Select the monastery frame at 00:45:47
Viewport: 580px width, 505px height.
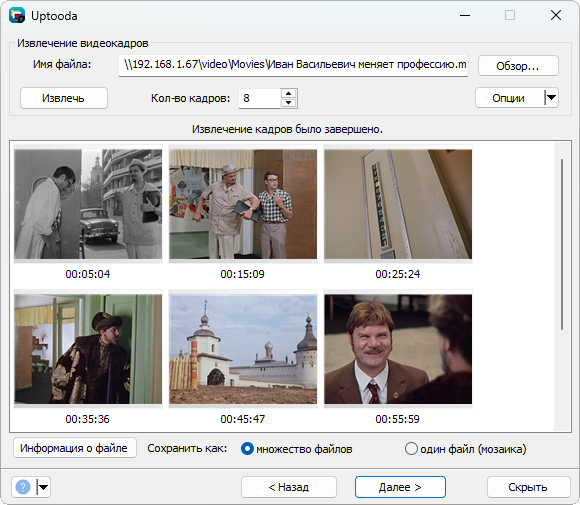tap(243, 349)
